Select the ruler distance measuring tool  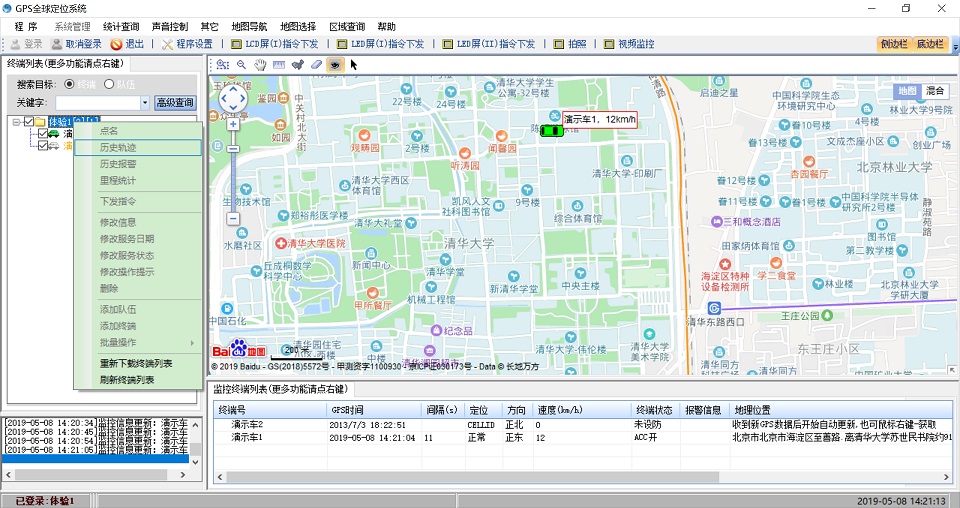[x=279, y=64]
